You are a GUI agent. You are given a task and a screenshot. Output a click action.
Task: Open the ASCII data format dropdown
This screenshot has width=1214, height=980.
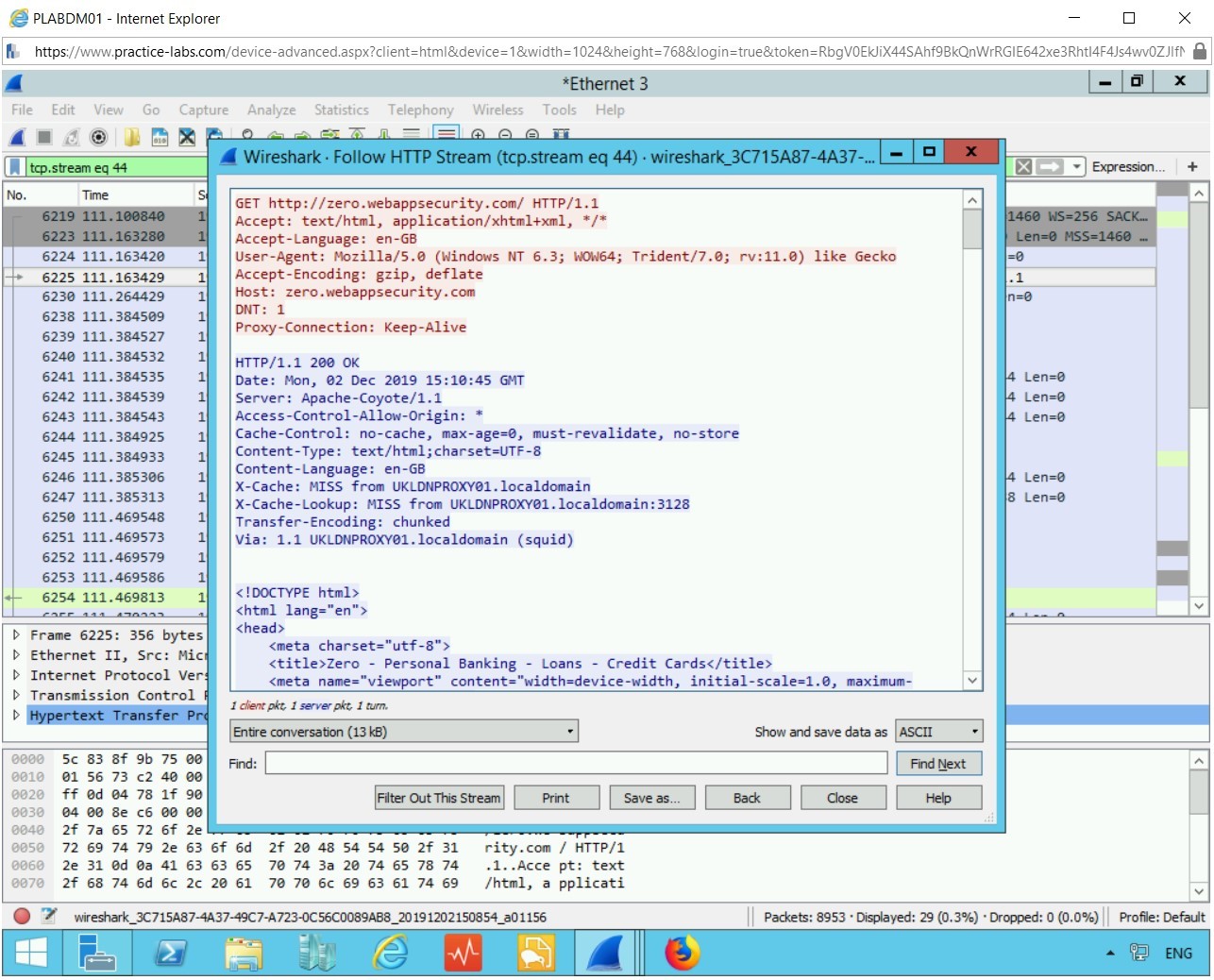(938, 732)
